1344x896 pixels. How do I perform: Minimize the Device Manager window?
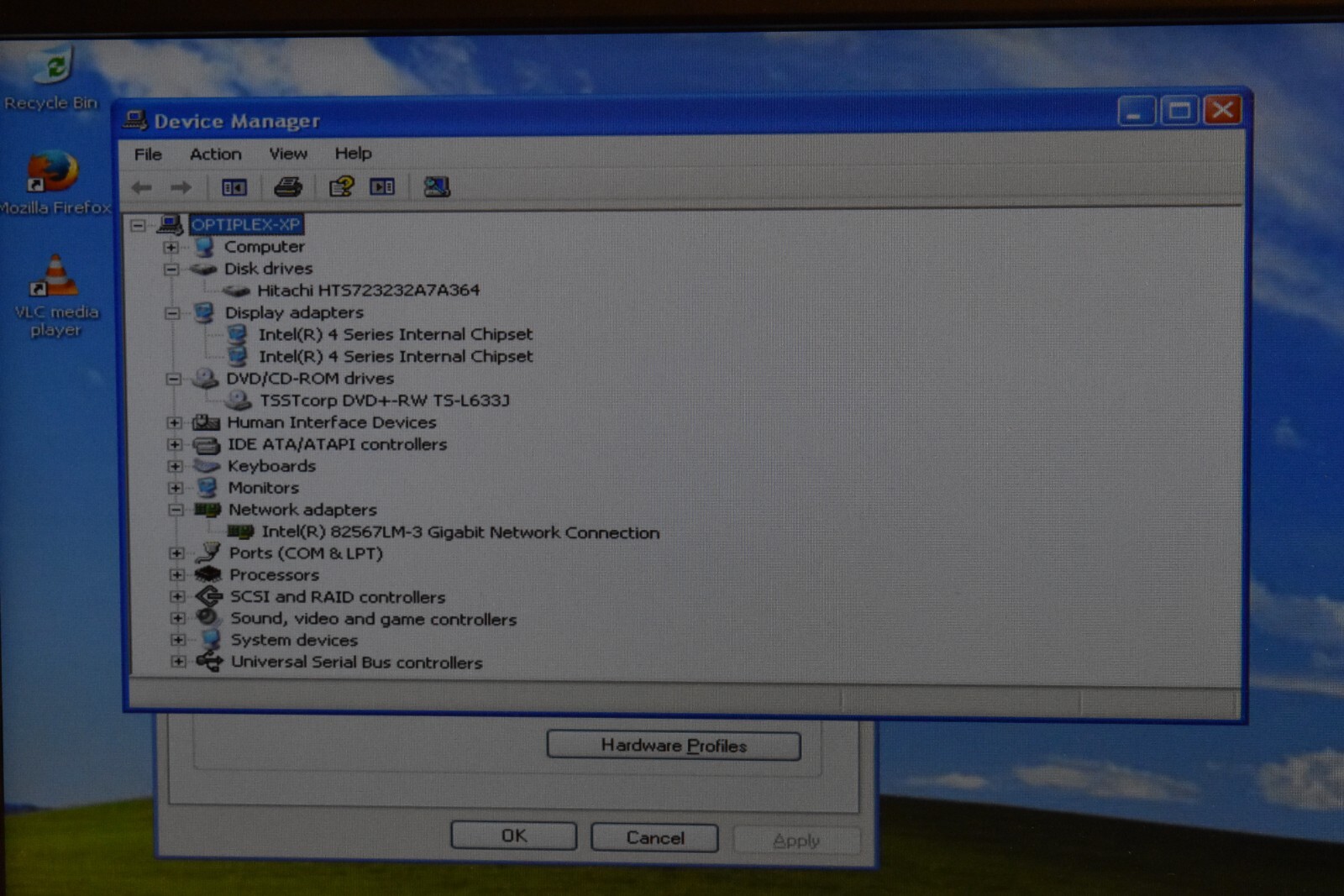1136,110
